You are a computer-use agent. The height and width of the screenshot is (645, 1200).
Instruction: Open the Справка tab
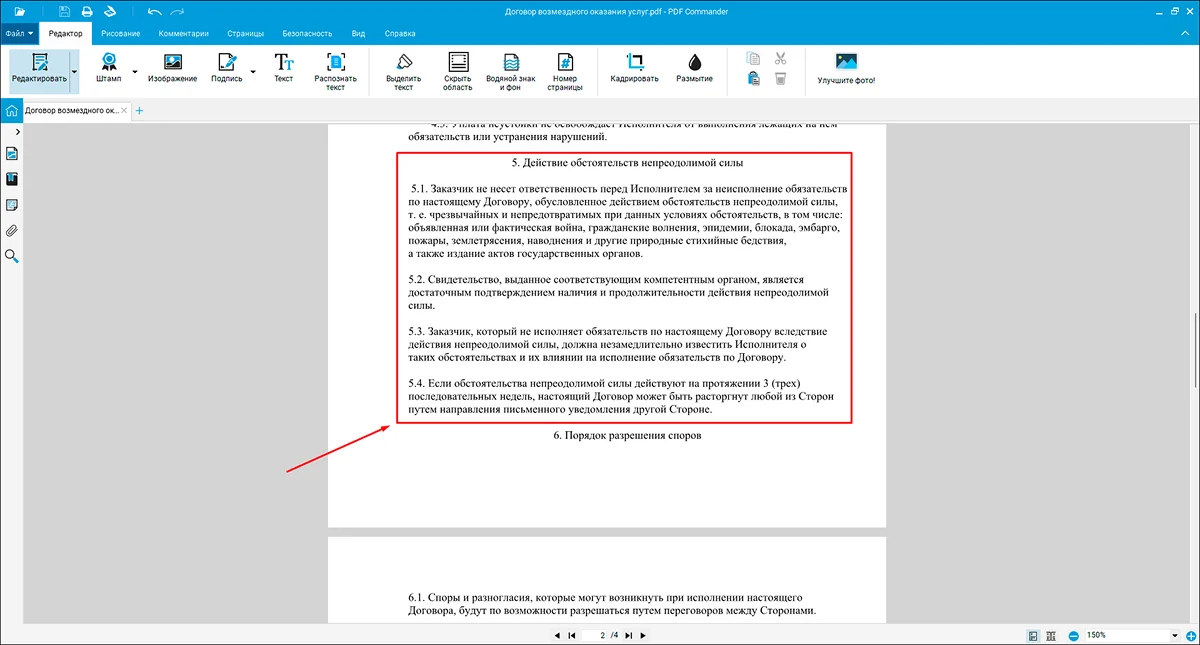click(x=400, y=34)
